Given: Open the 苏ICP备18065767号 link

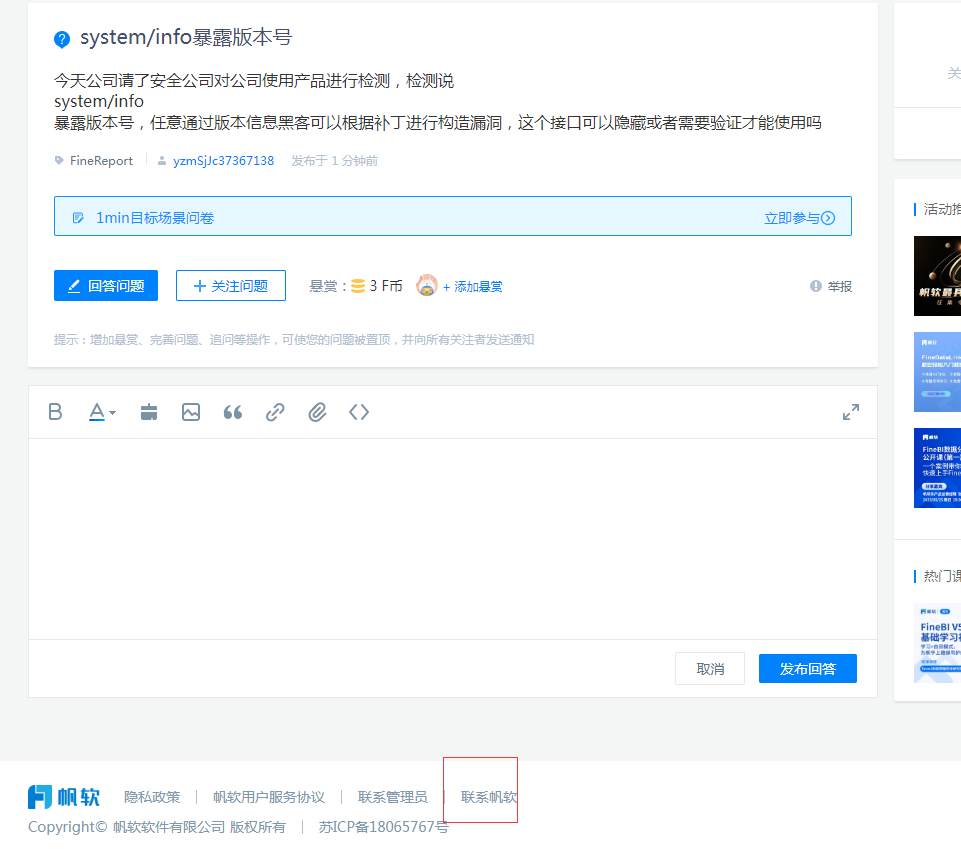Looking at the screenshot, I should click(384, 827).
